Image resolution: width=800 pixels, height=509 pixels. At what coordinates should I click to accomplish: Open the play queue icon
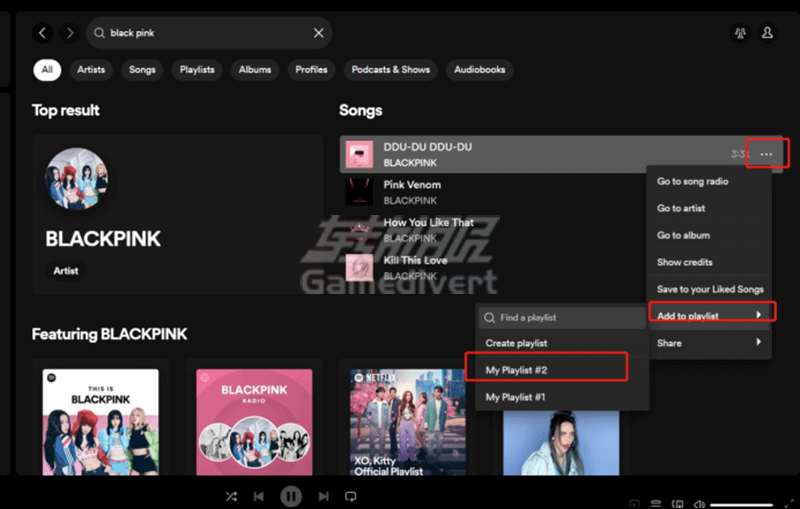(656, 504)
